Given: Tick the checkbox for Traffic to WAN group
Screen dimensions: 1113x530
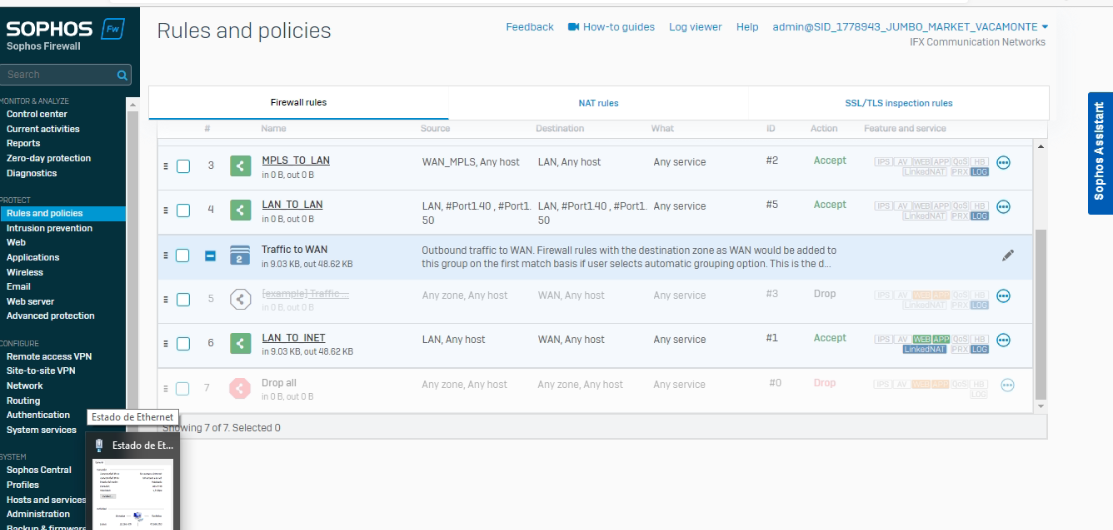Looking at the screenshot, I should tap(183, 255).
